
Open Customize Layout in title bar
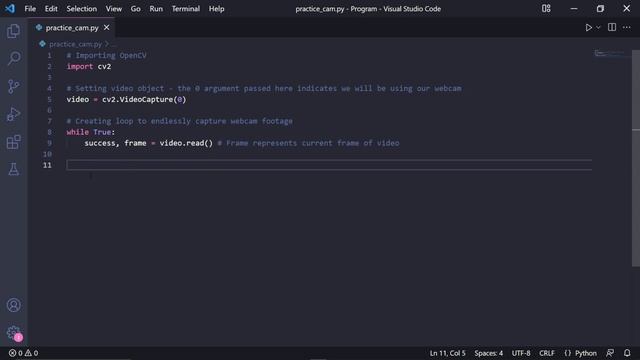[x=546, y=8]
